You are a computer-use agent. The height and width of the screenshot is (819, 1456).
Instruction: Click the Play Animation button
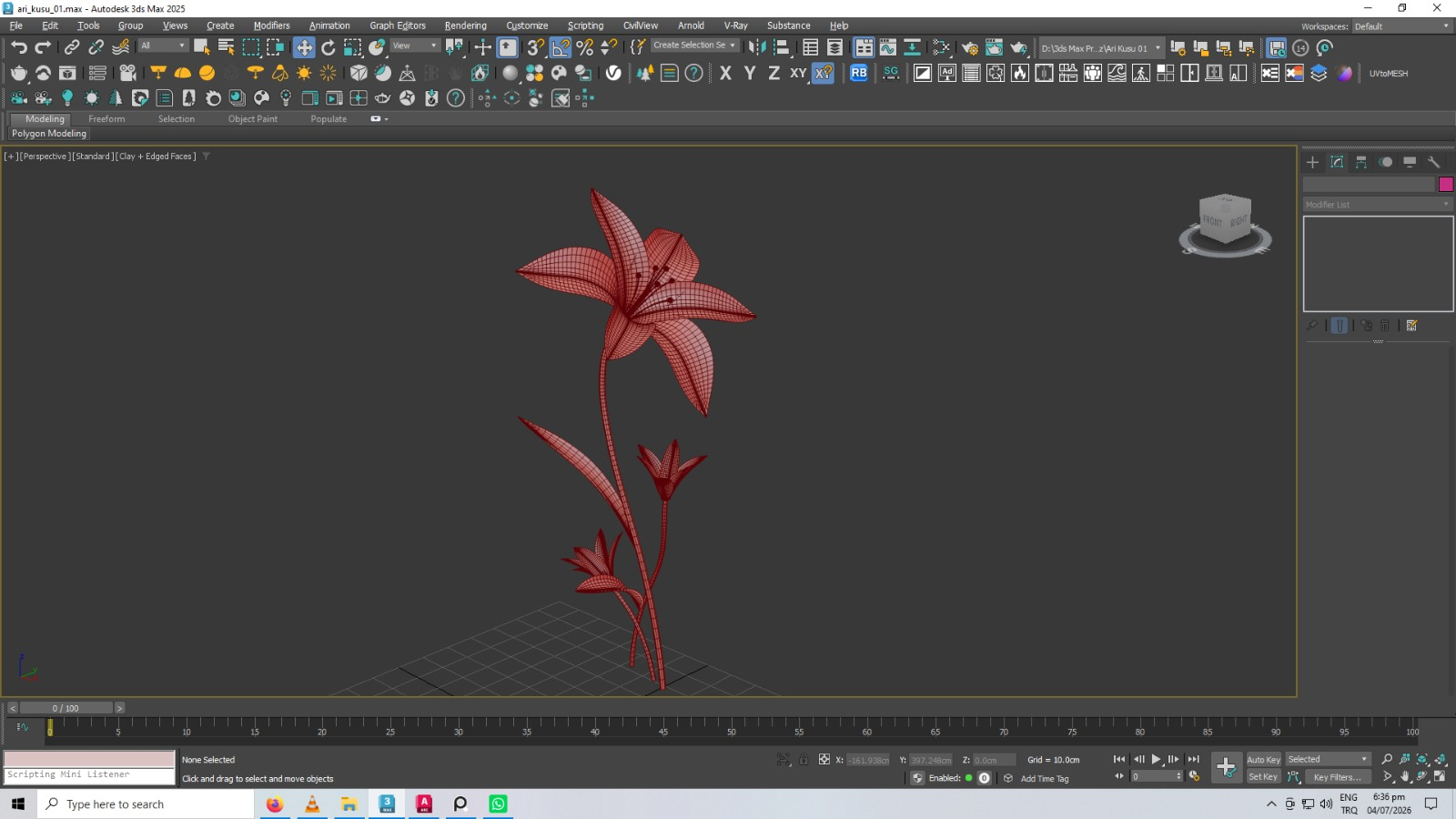[x=1156, y=759]
